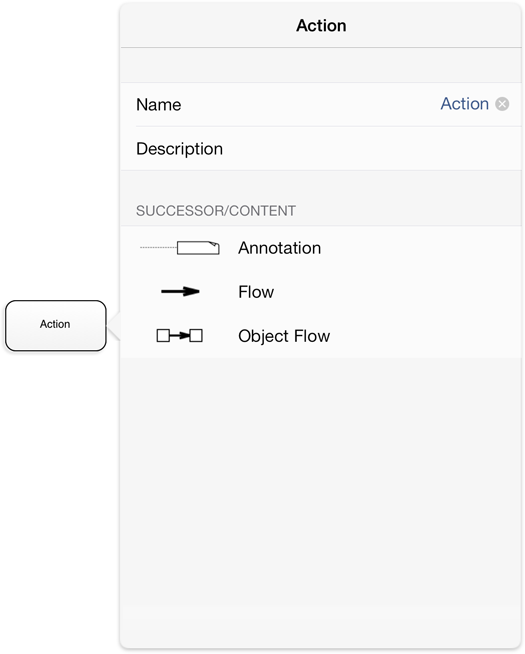The image size is (525, 654).
Task: Tap the Description label
Action: [x=179, y=149]
